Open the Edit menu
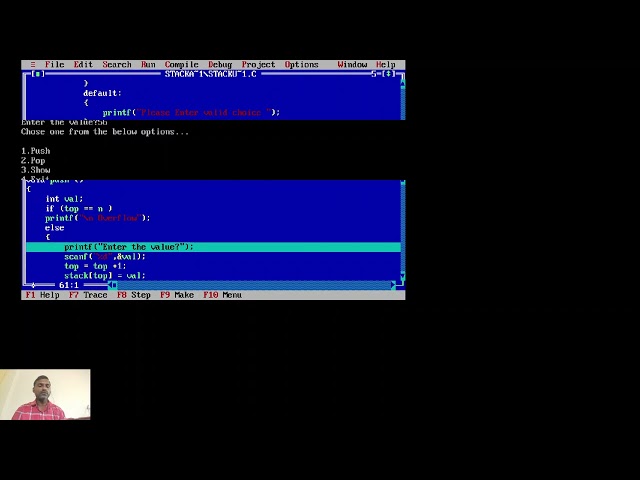Screen dimensions: 640x480 tap(83, 64)
